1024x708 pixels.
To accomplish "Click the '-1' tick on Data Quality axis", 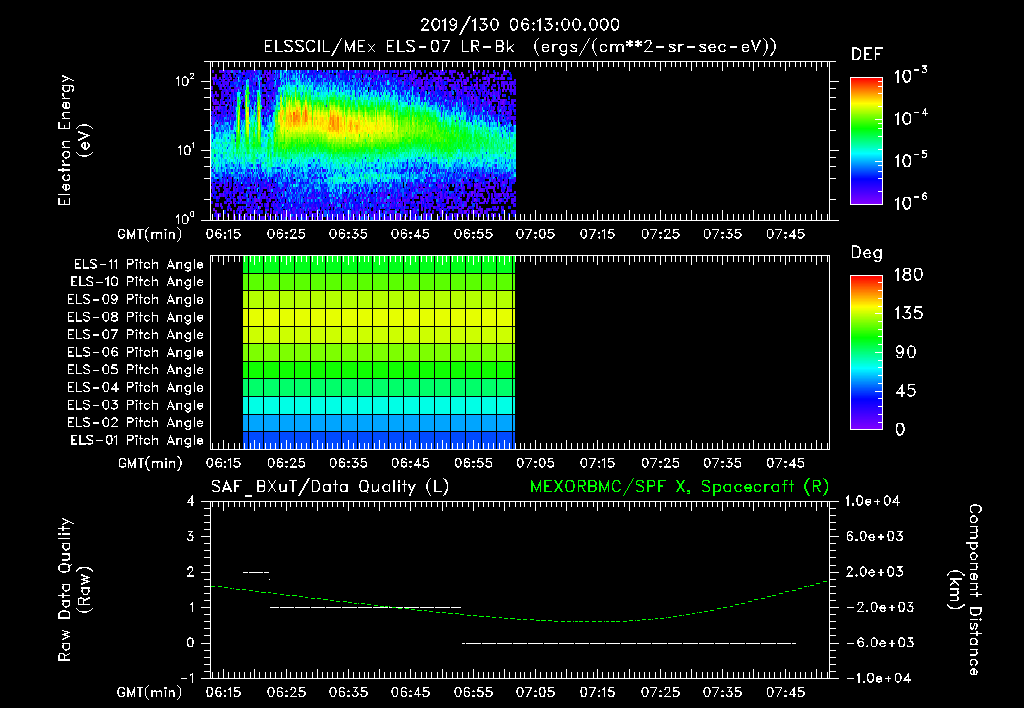I will click(187, 678).
